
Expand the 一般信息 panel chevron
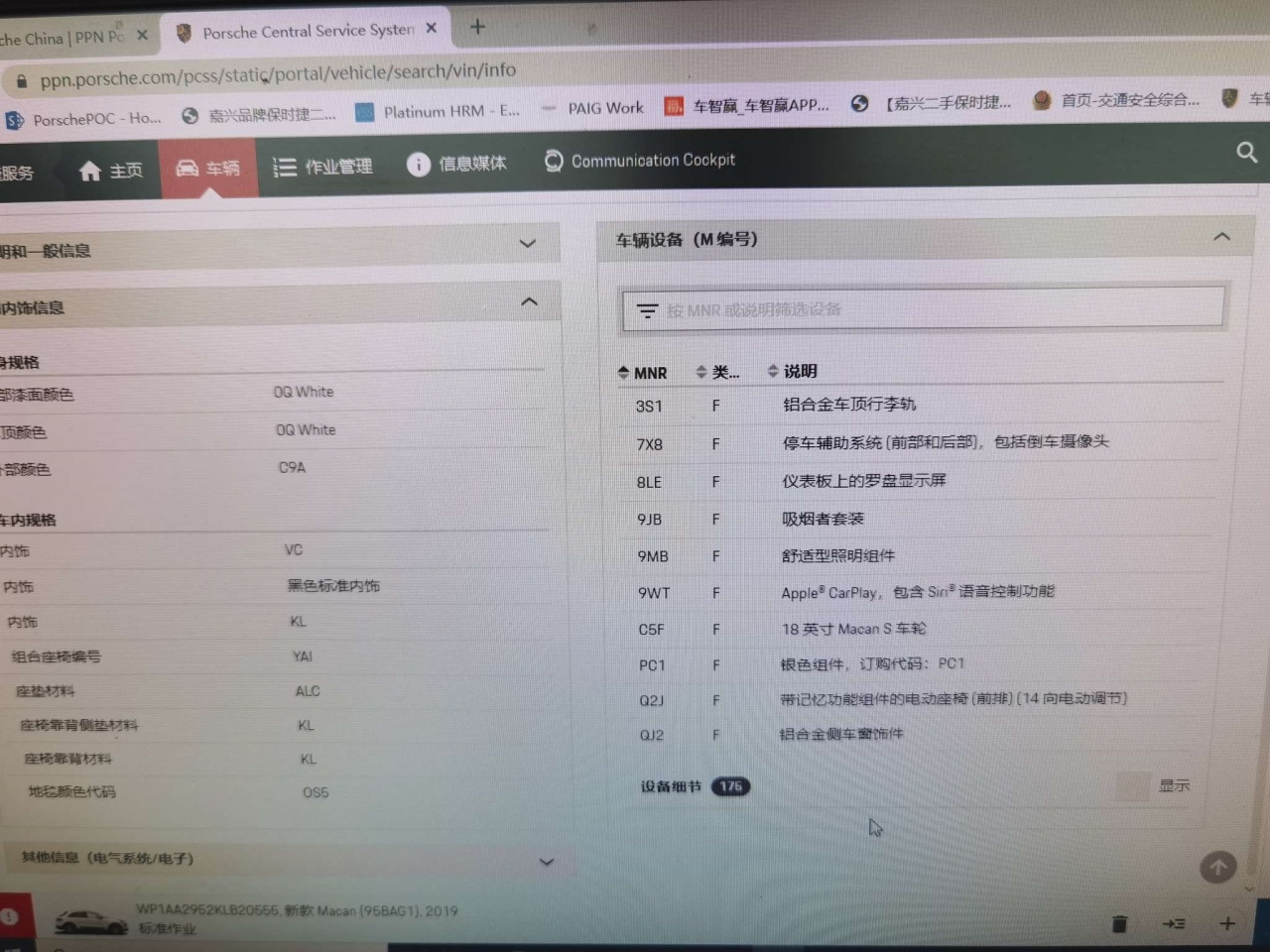pos(528,243)
